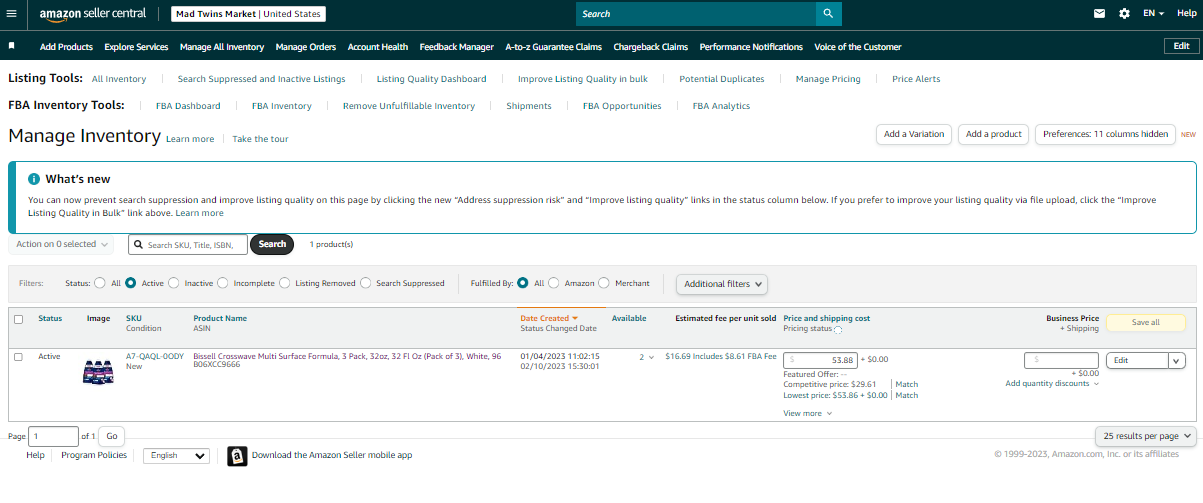Screen dimensions: 1203x503
Task: Click the search magnifier button
Action: 829,14
